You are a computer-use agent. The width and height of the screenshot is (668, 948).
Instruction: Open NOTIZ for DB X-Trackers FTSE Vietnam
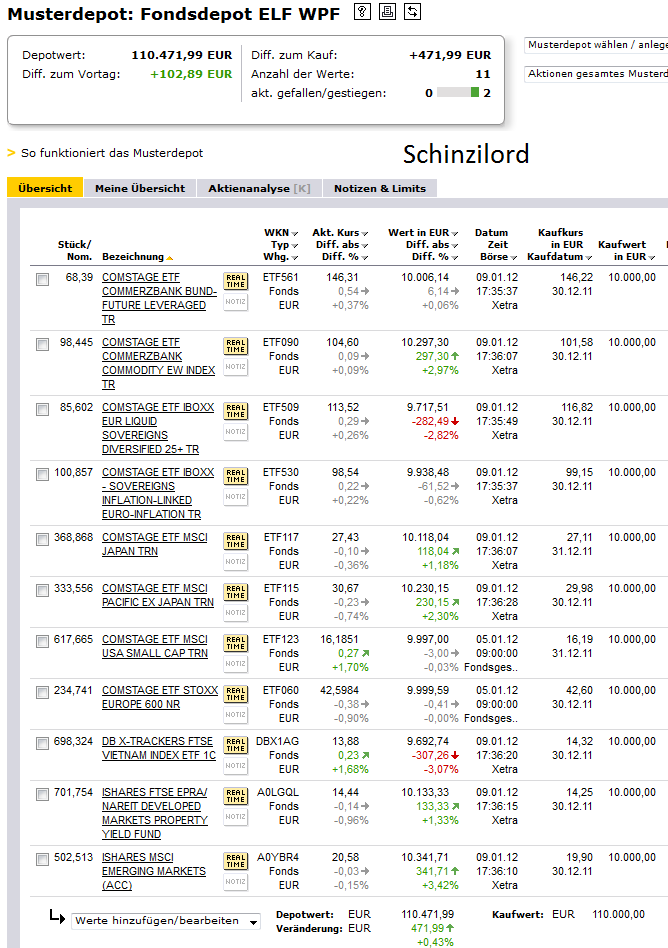click(236, 765)
